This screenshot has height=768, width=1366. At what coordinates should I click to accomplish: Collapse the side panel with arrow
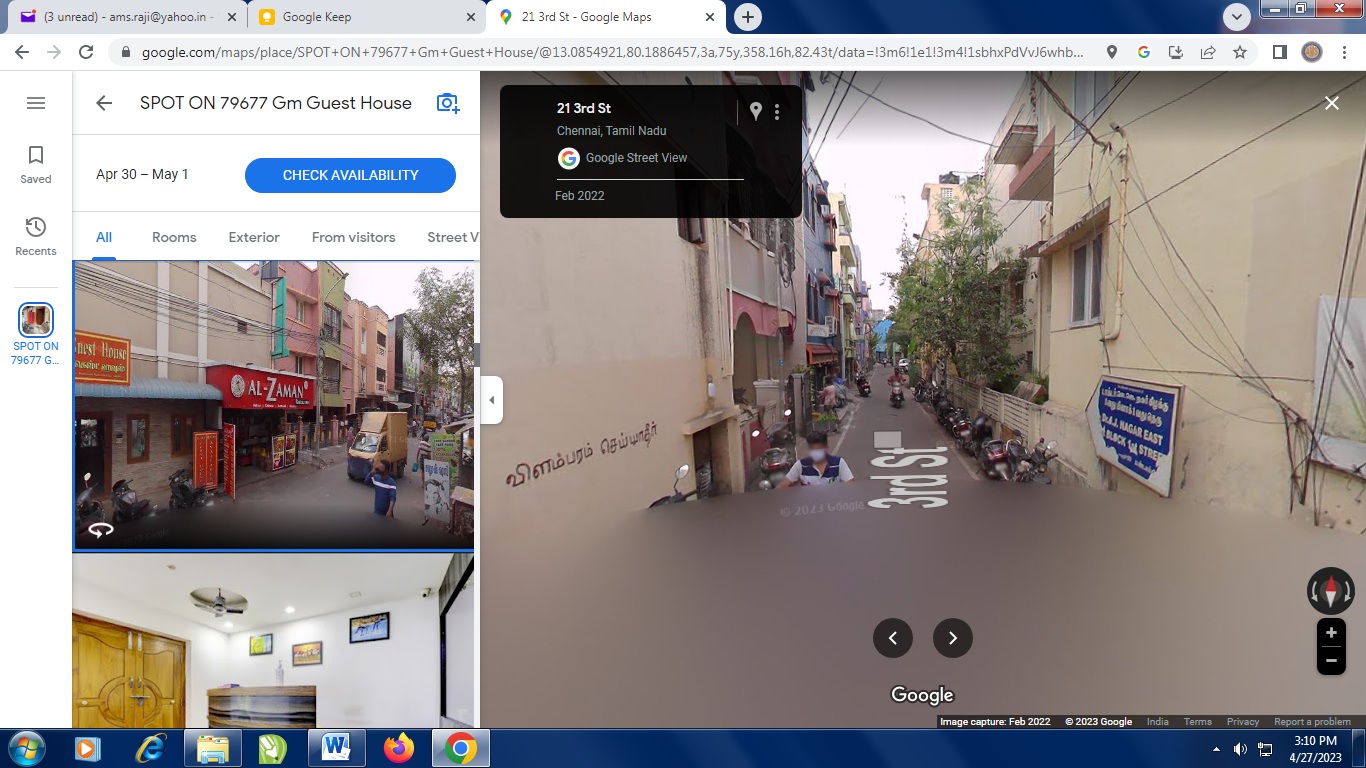(x=491, y=400)
